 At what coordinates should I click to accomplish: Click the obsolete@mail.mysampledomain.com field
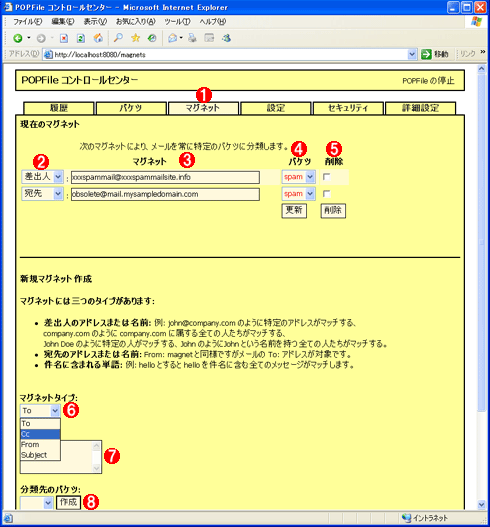coord(165,194)
